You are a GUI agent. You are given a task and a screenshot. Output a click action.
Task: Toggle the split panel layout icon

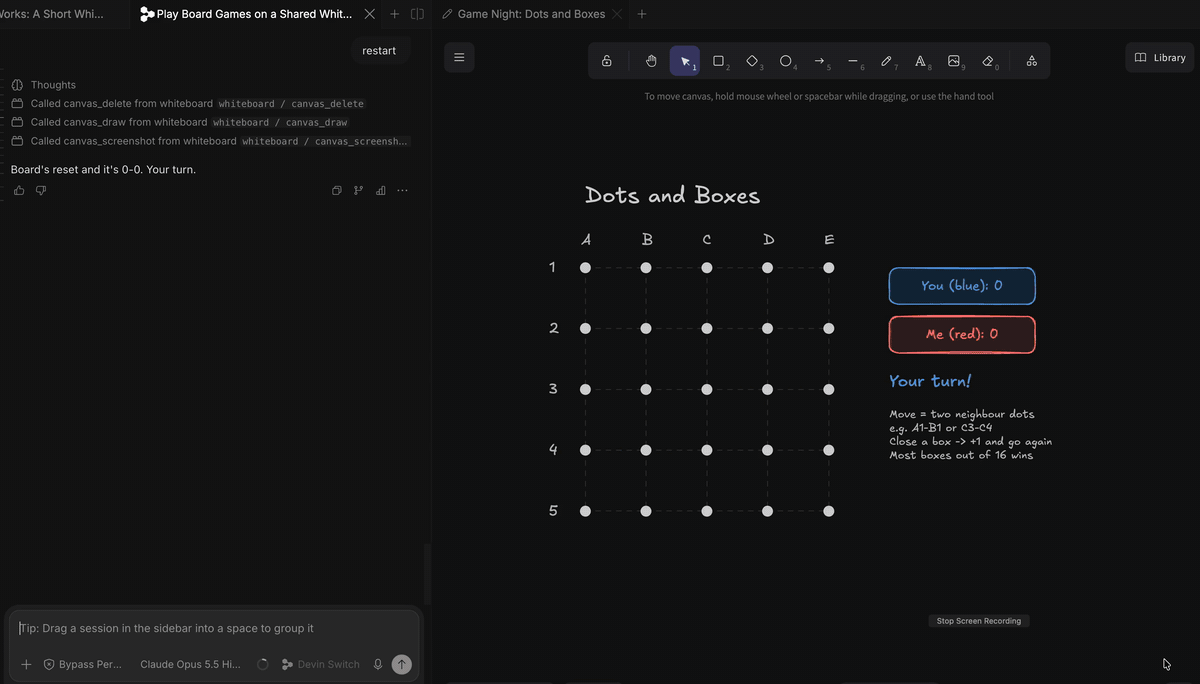point(418,14)
